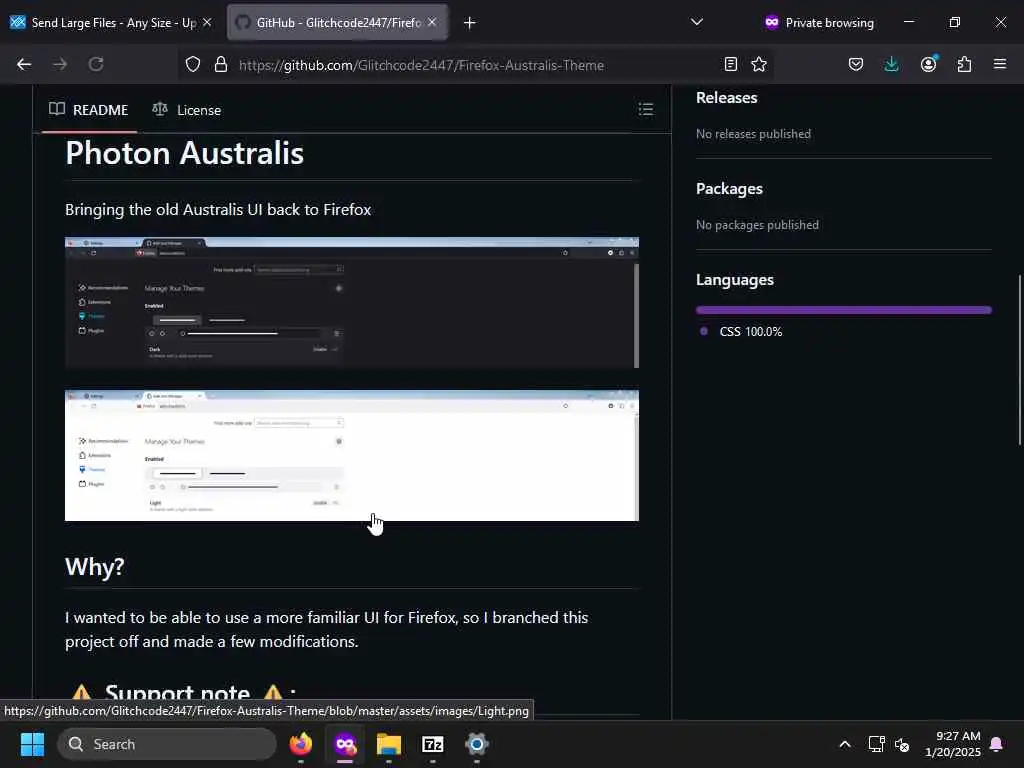Bookmark this page with the star icon
1024x768 pixels.
point(759,64)
